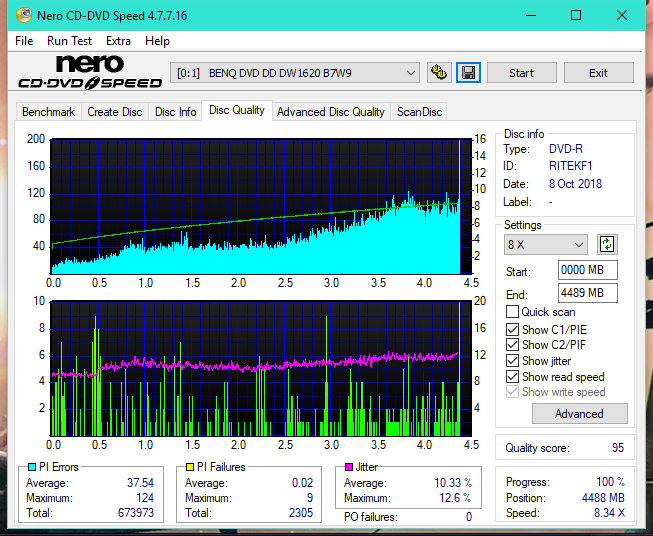The image size is (653, 536).
Task: Switch to the Disc Info tab
Action: coord(175,112)
